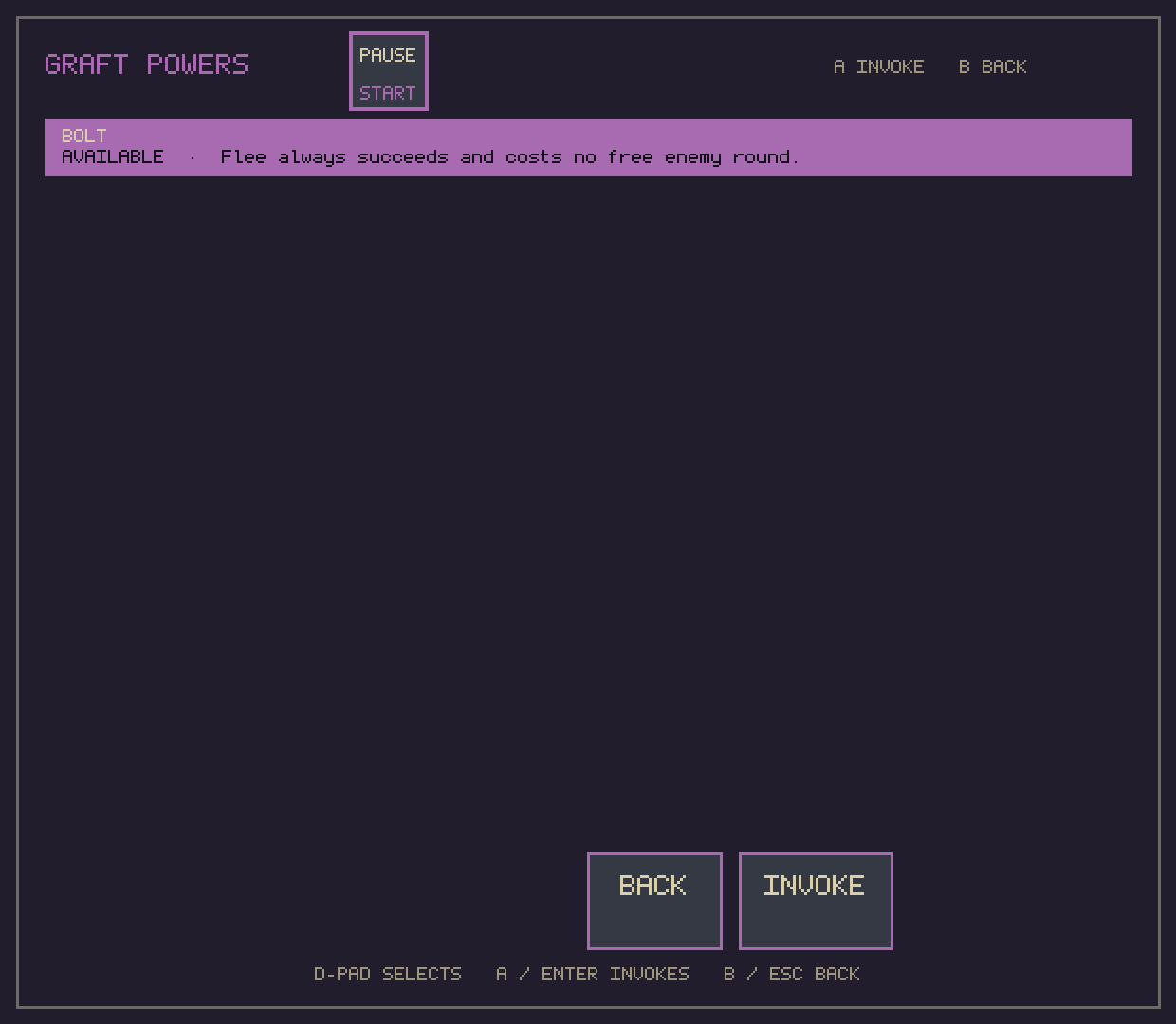Click the GRAFT POWERS title
This screenshot has width=1176, height=1024.
[147, 64]
